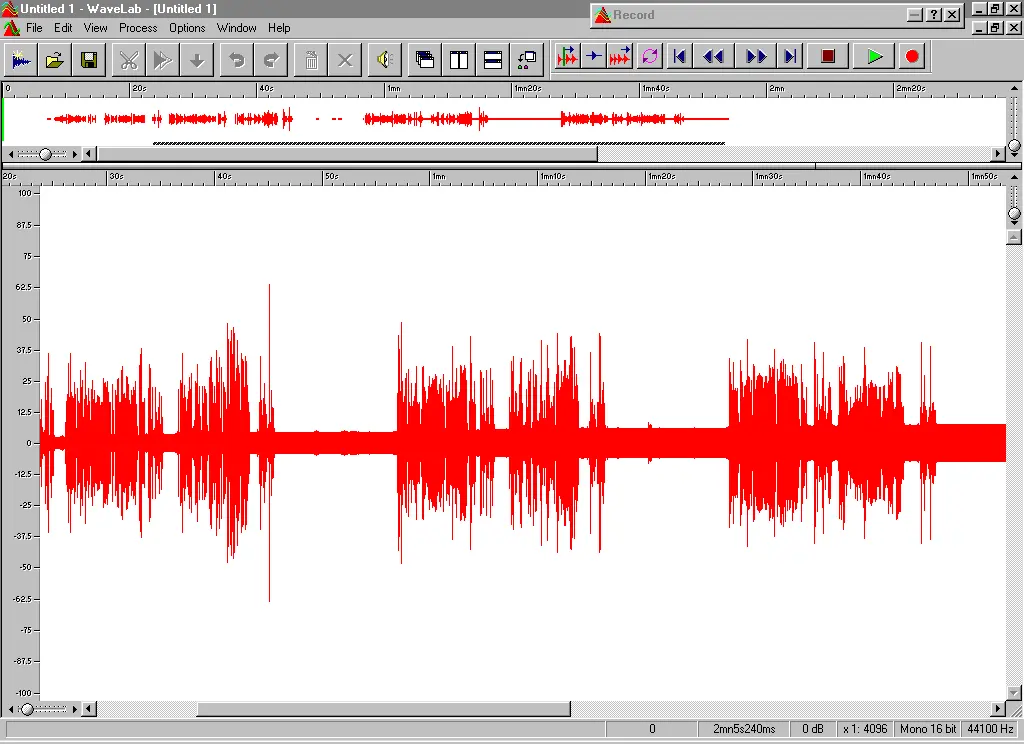The height and width of the screenshot is (744, 1024).
Task: Redo the last edit
Action: (270, 60)
